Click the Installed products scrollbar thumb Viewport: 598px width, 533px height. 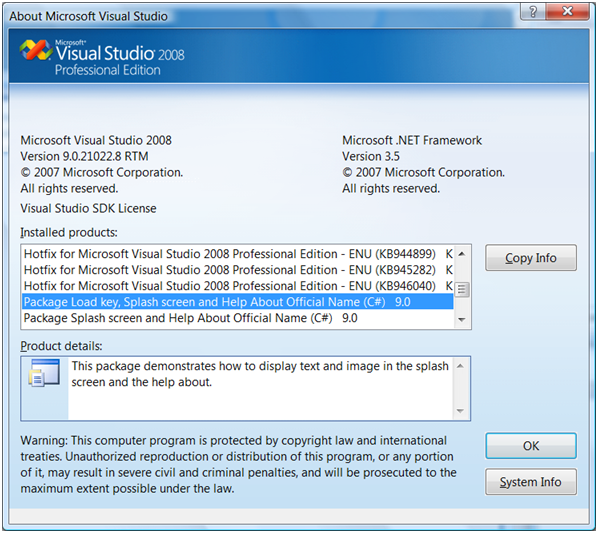point(462,290)
